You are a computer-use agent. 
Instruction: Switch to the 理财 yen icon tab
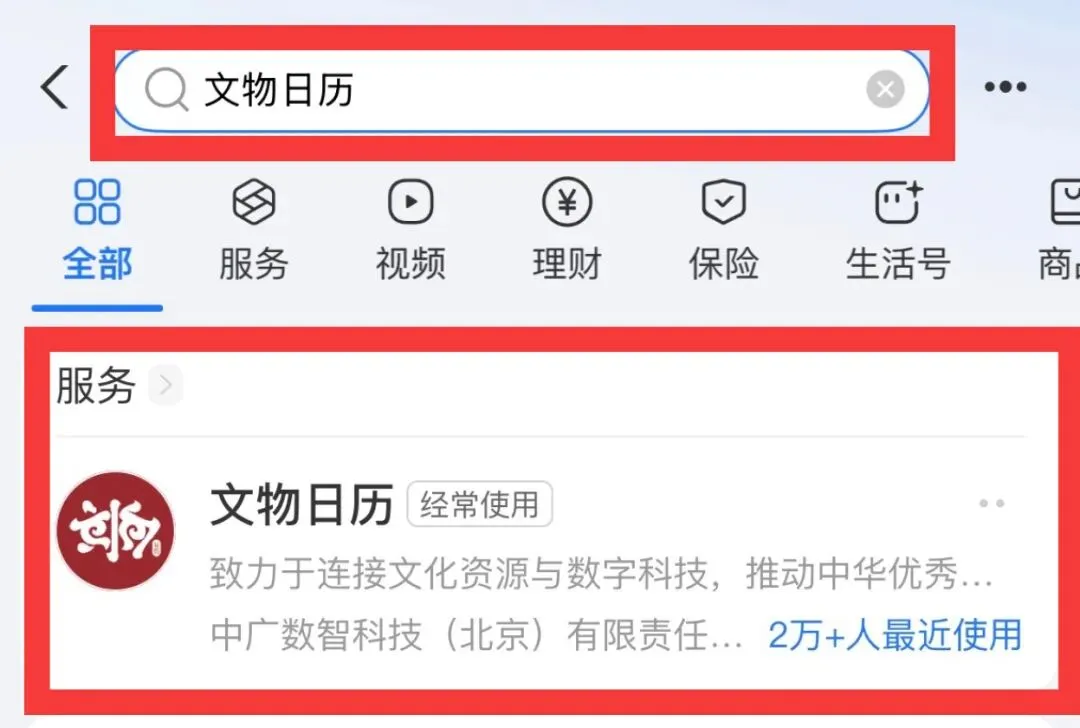pos(567,231)
